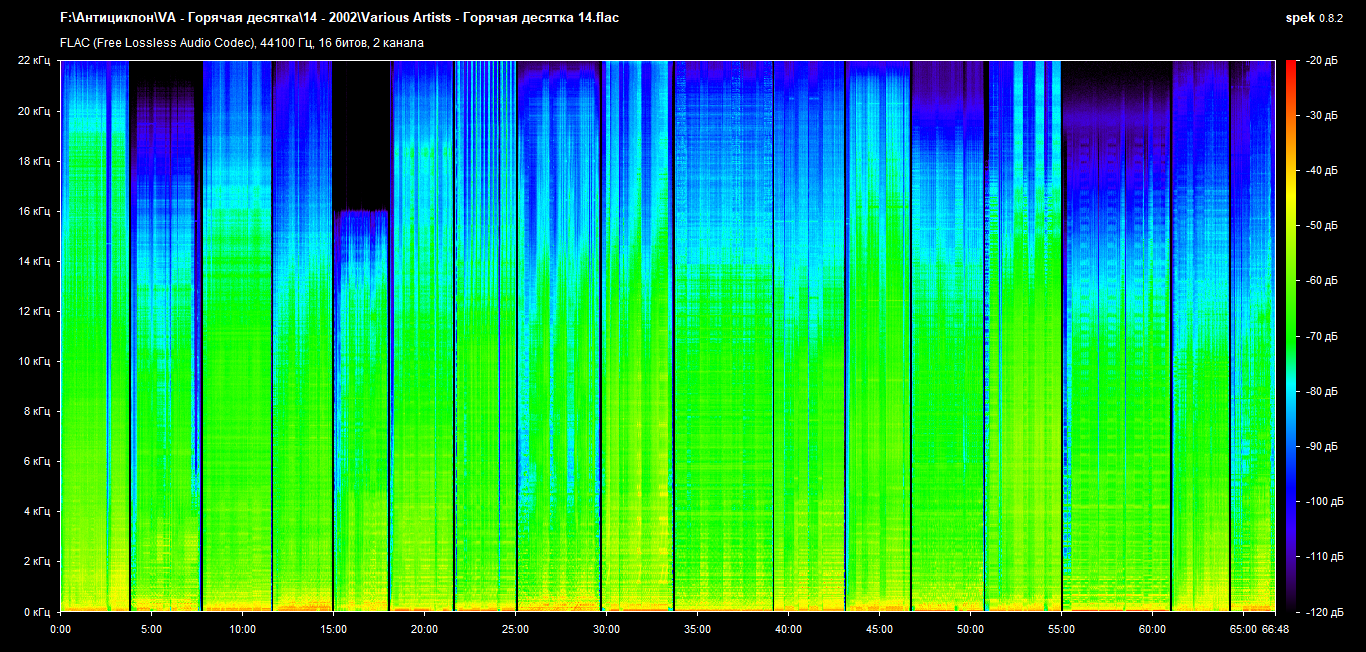This screenshot has width=1366, height=652.
Task: Click the 20:00 time axis label
Action: click(x=424, y=630)
